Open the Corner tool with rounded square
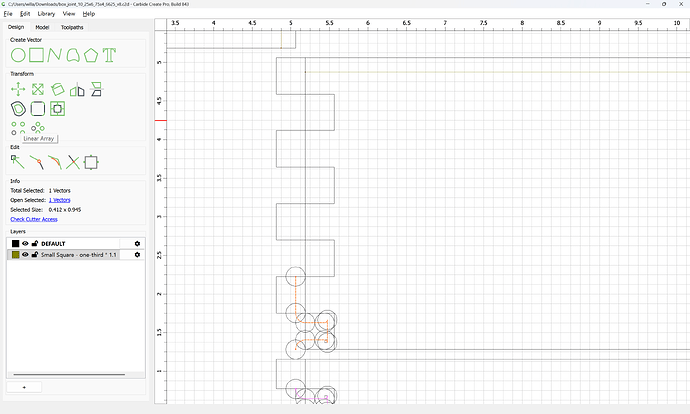This screenshot has width=690, height=414. 38,109
